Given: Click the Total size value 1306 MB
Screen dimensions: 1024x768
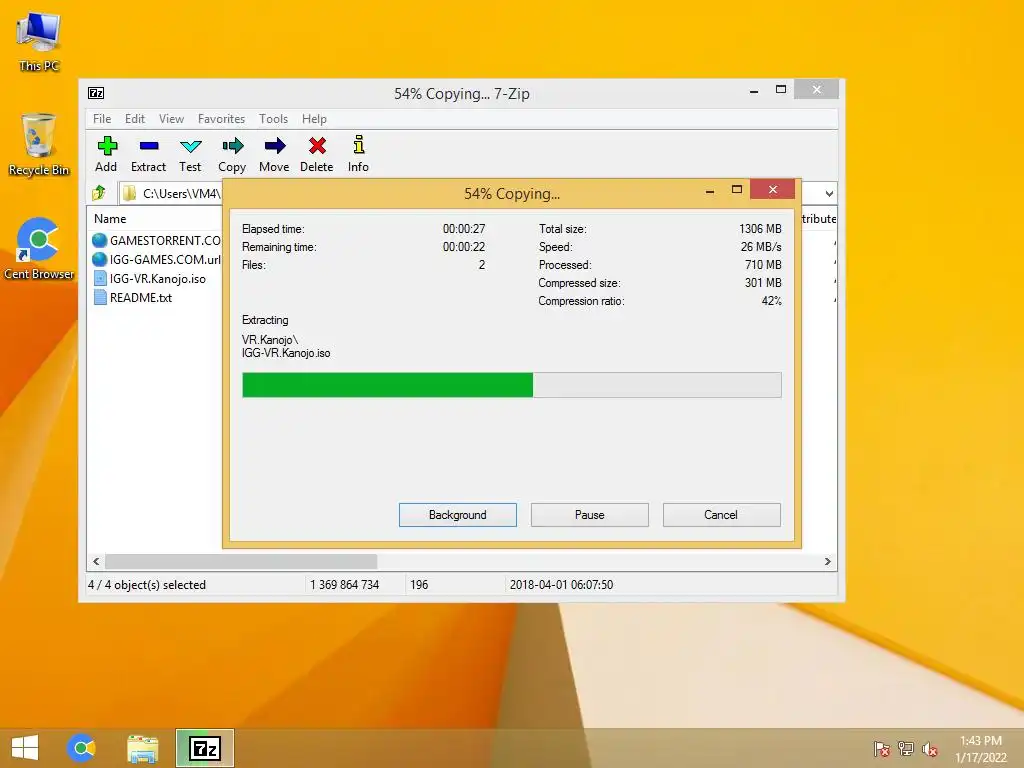Looking at the screenshot, I should tap(760, 229).
